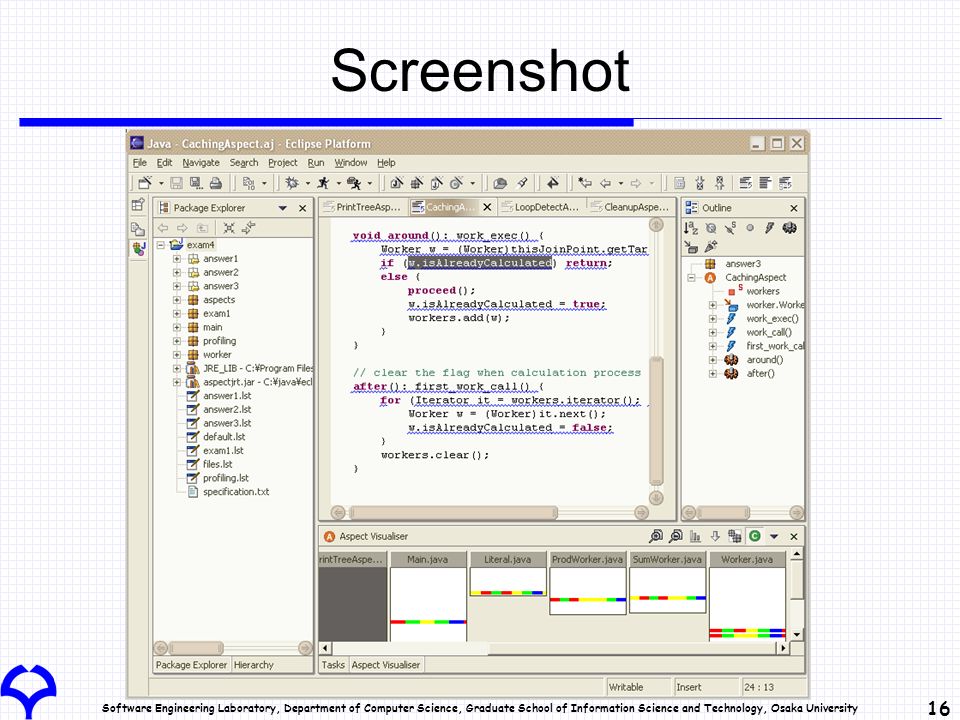The width and height of the screenshot is (960, 720).
Task: Click the Back arrow in main toolbar
Action: pos(606,182)
